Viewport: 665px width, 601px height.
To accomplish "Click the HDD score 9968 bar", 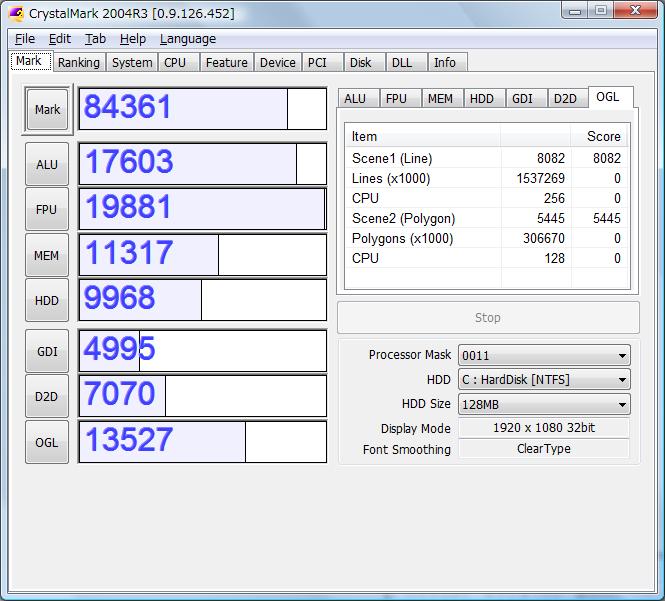I will (203, 300).
